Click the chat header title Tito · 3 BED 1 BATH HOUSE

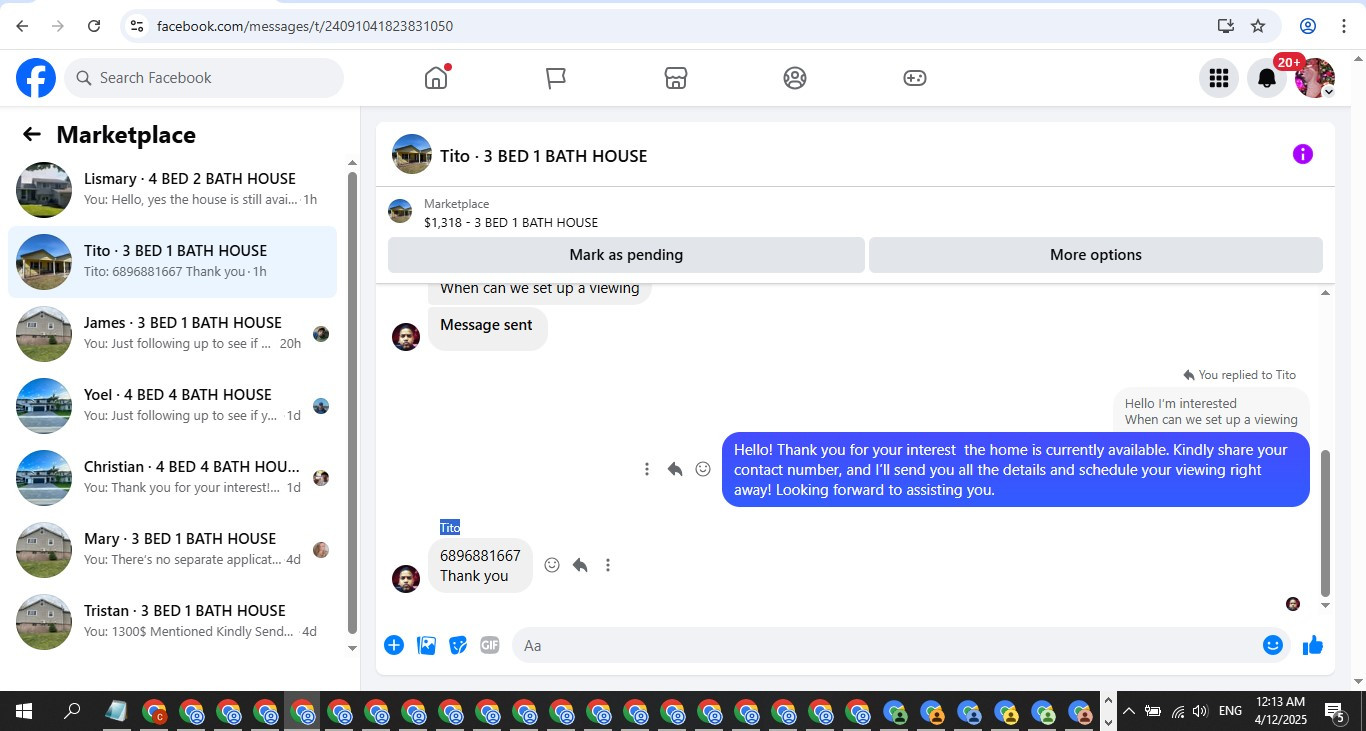click(x=544, y=156)
